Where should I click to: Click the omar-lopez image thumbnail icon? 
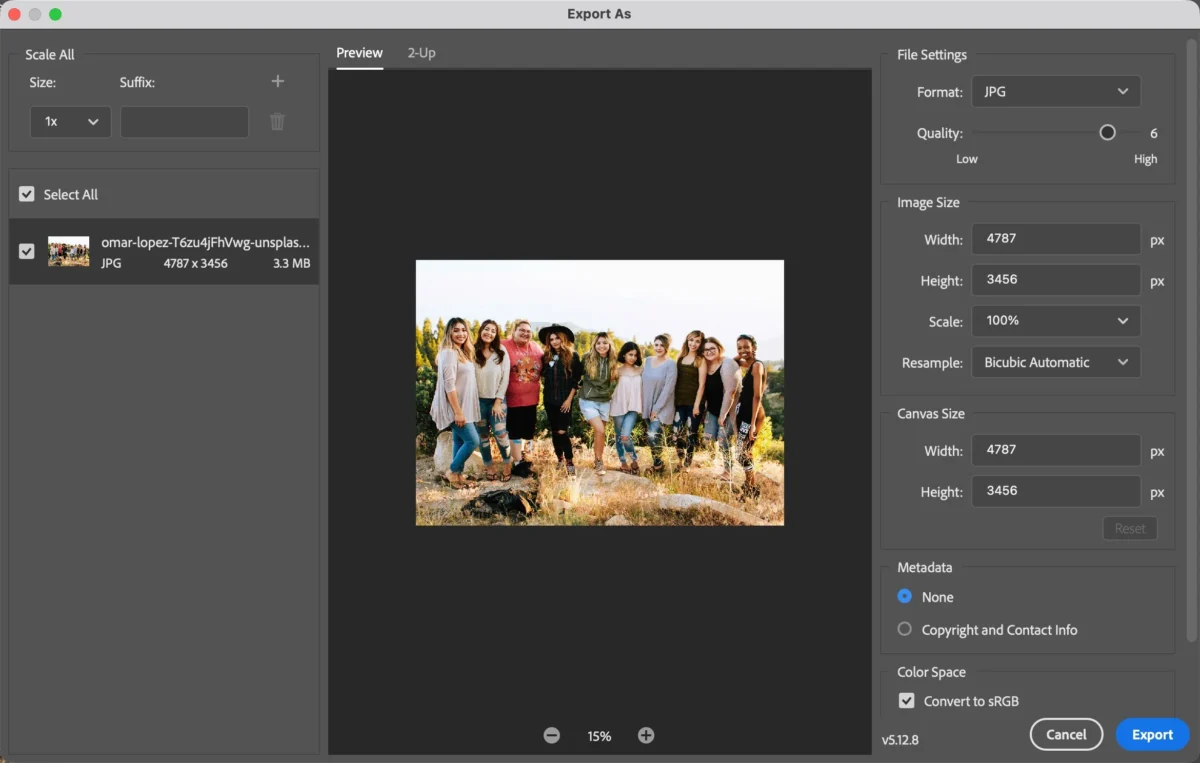tap(69, 252)
